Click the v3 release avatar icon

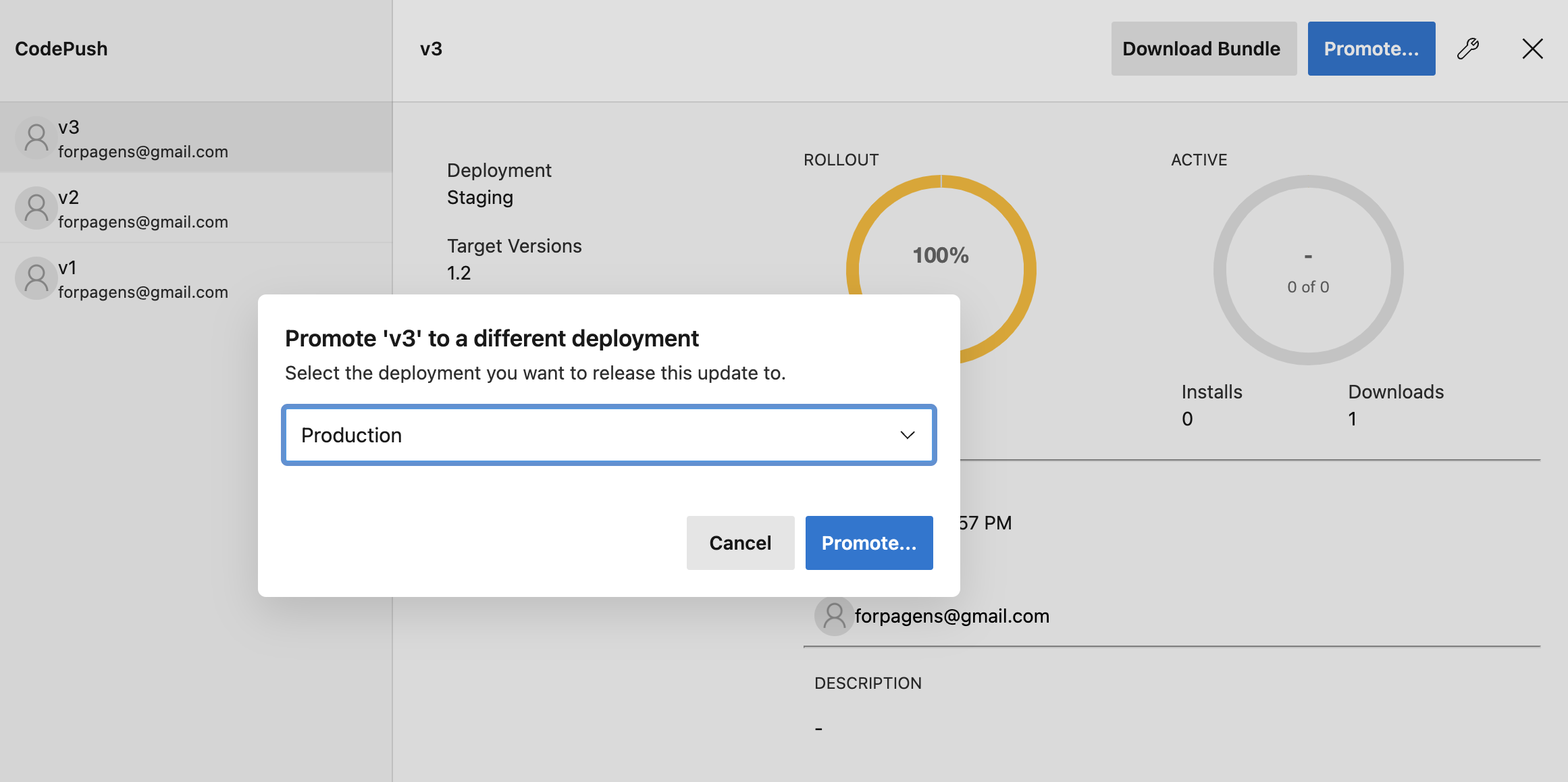coord(36,138)
